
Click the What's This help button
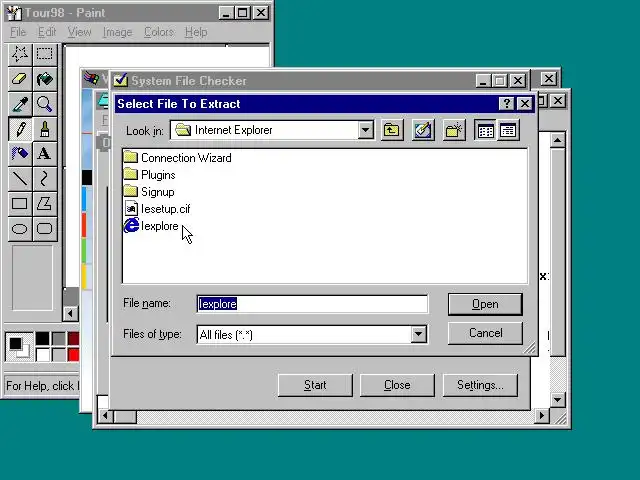click(507, 104)
